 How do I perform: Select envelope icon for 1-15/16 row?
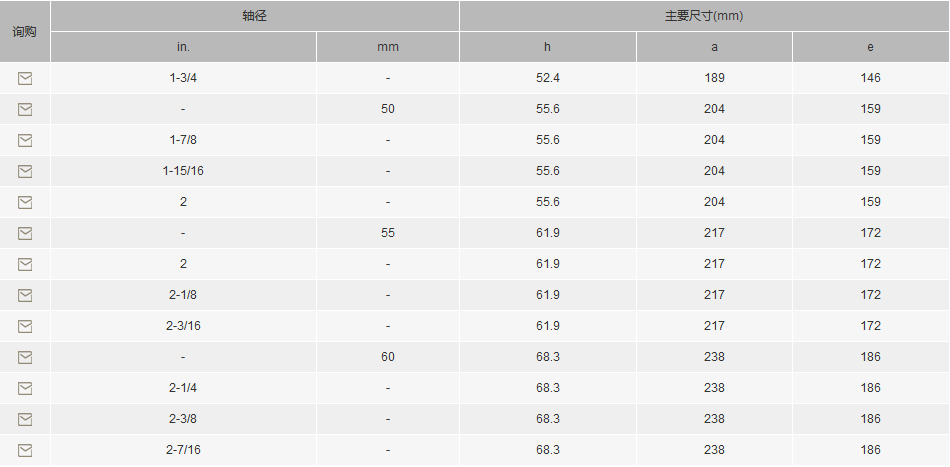(x=25, y=171)
